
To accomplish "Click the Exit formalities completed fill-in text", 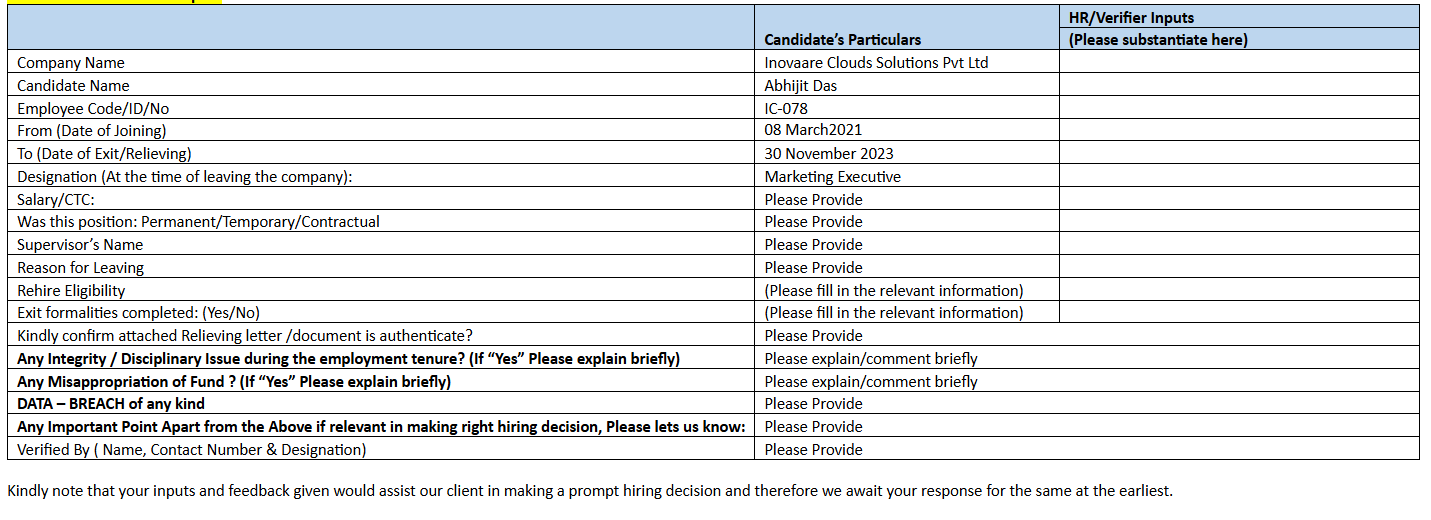I will pyautogui.click(x=893, y=313).
